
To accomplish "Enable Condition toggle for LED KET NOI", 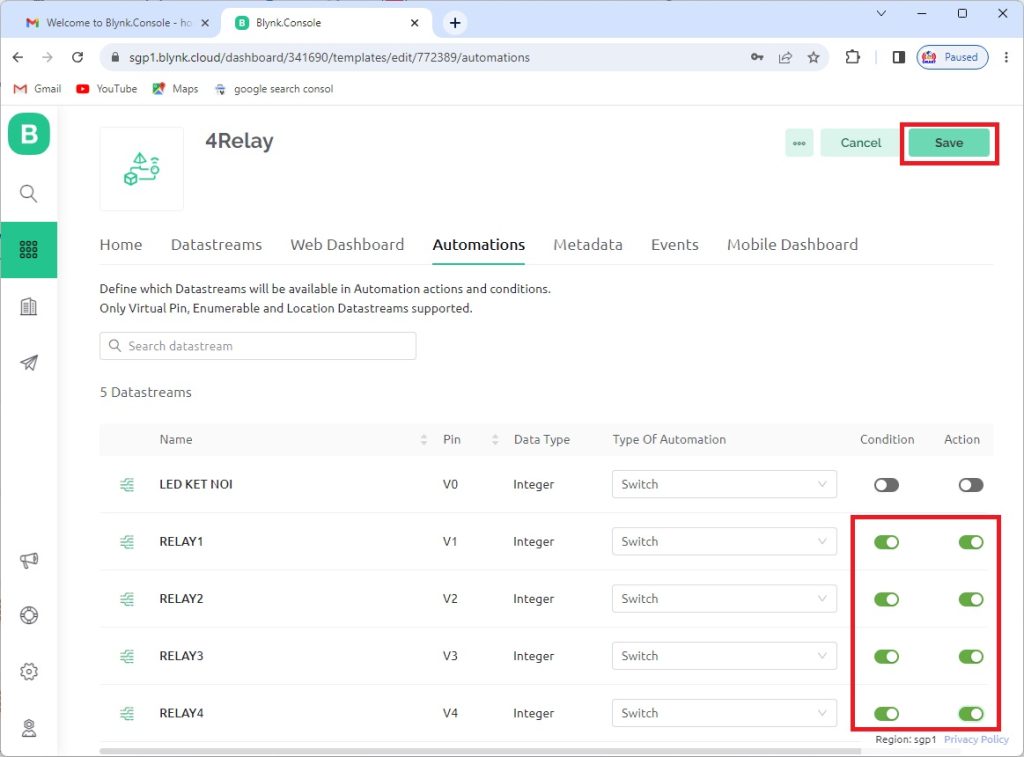I will (x=886, y=485).
